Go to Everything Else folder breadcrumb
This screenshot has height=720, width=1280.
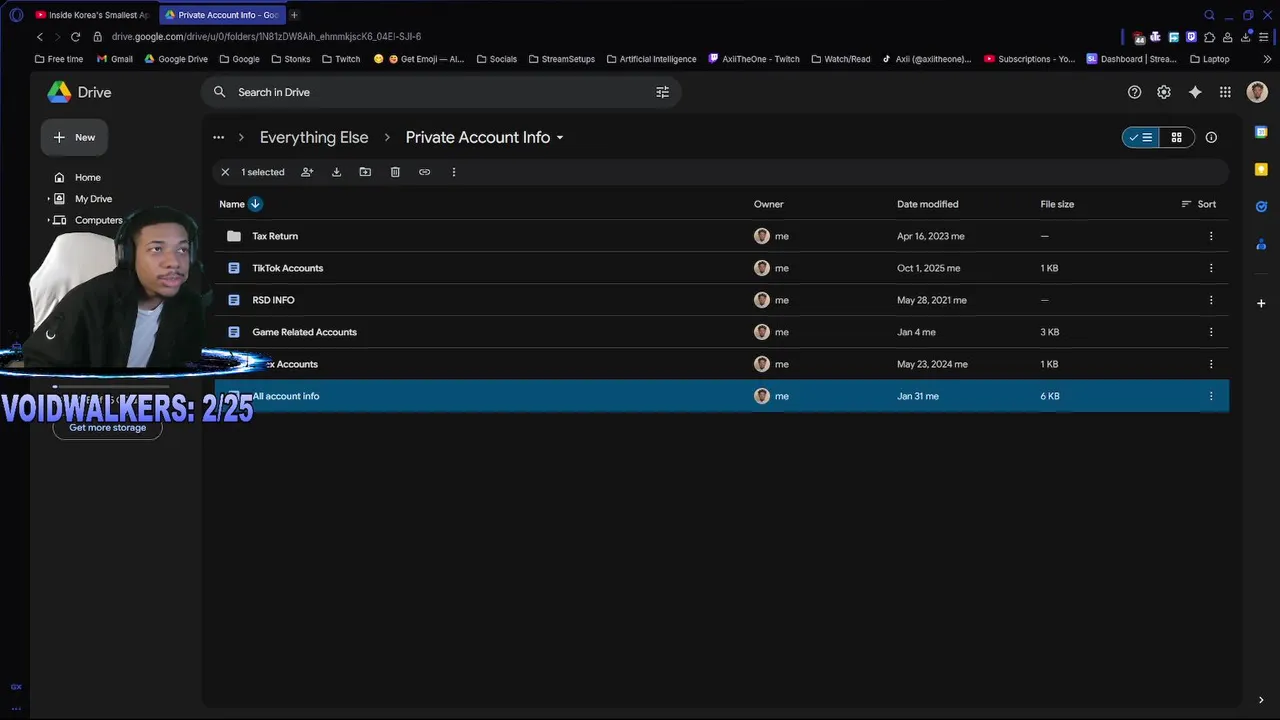pyautogui.click(x=314, y=137)
